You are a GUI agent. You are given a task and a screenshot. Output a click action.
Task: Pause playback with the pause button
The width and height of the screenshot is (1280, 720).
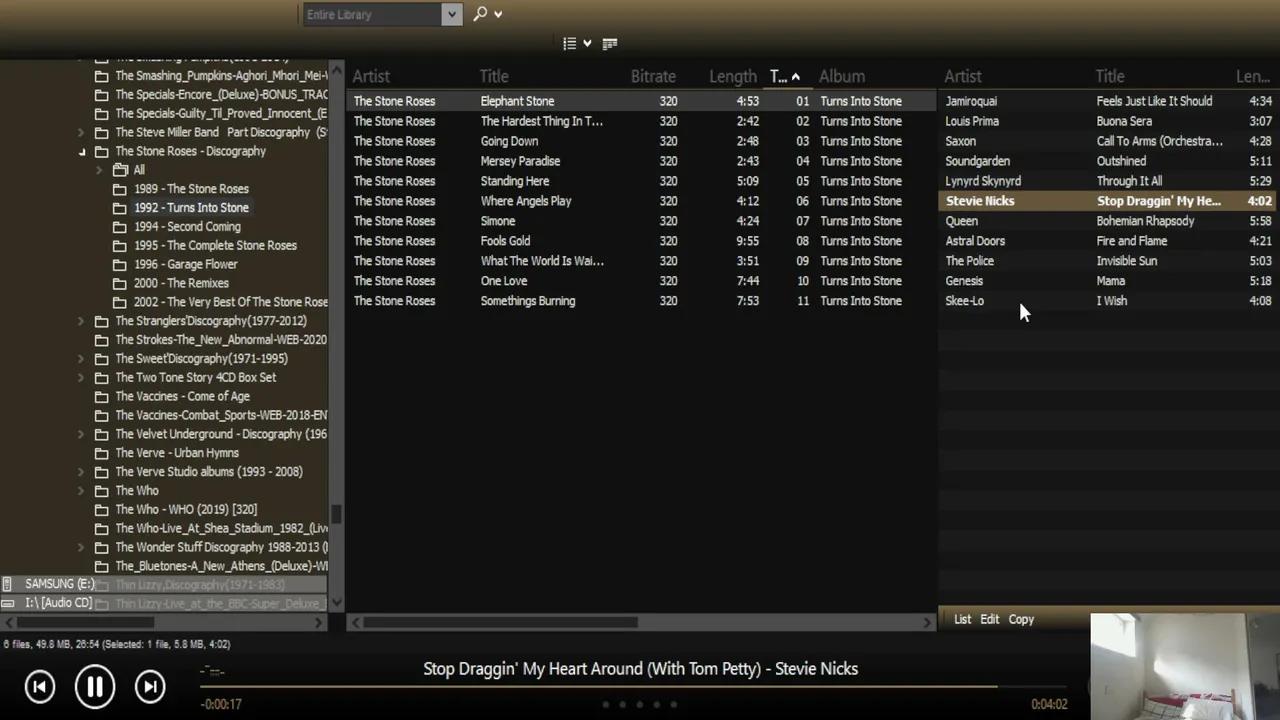(x=95, y=686)
